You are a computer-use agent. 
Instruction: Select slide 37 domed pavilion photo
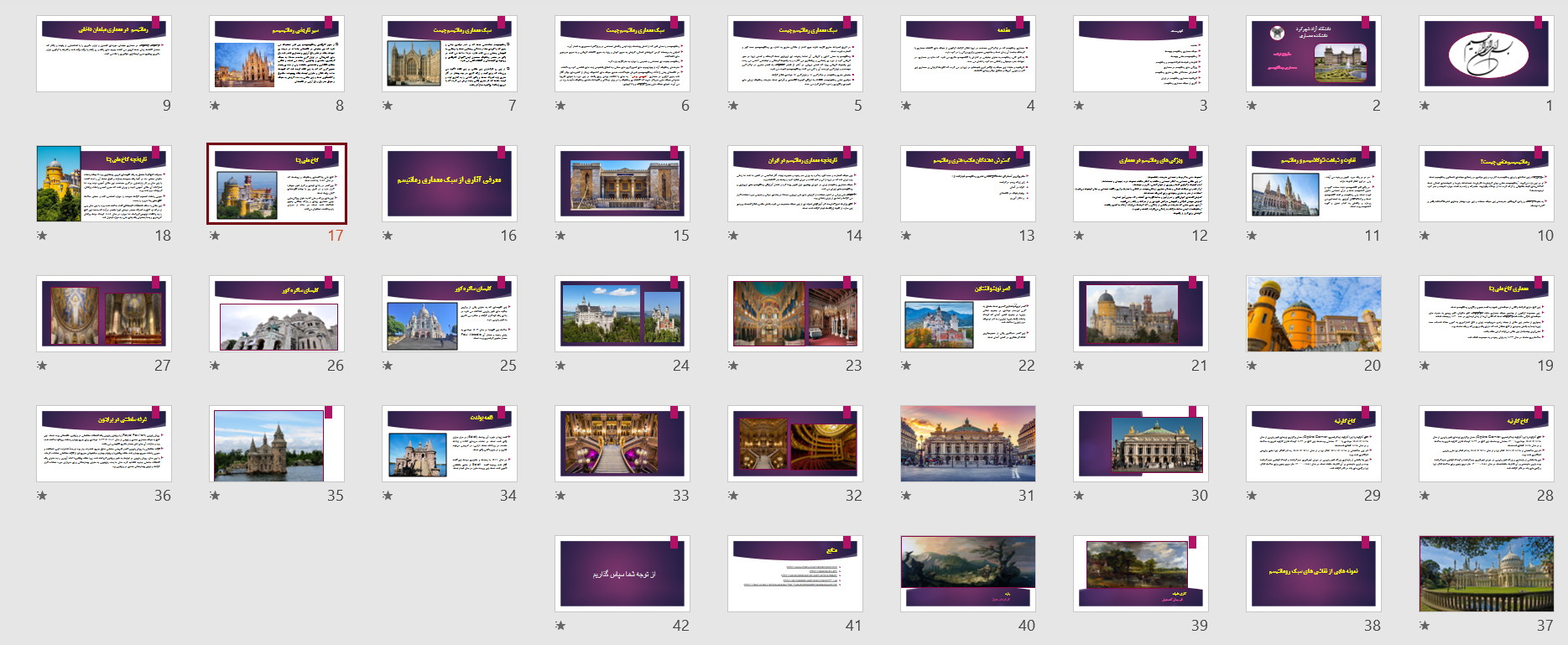click(x=1486, y=574)
